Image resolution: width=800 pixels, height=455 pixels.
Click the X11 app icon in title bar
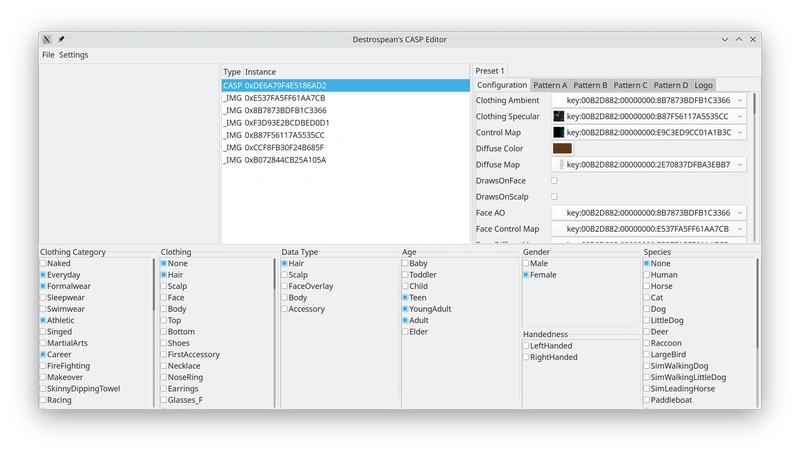(x=48, y=39)
